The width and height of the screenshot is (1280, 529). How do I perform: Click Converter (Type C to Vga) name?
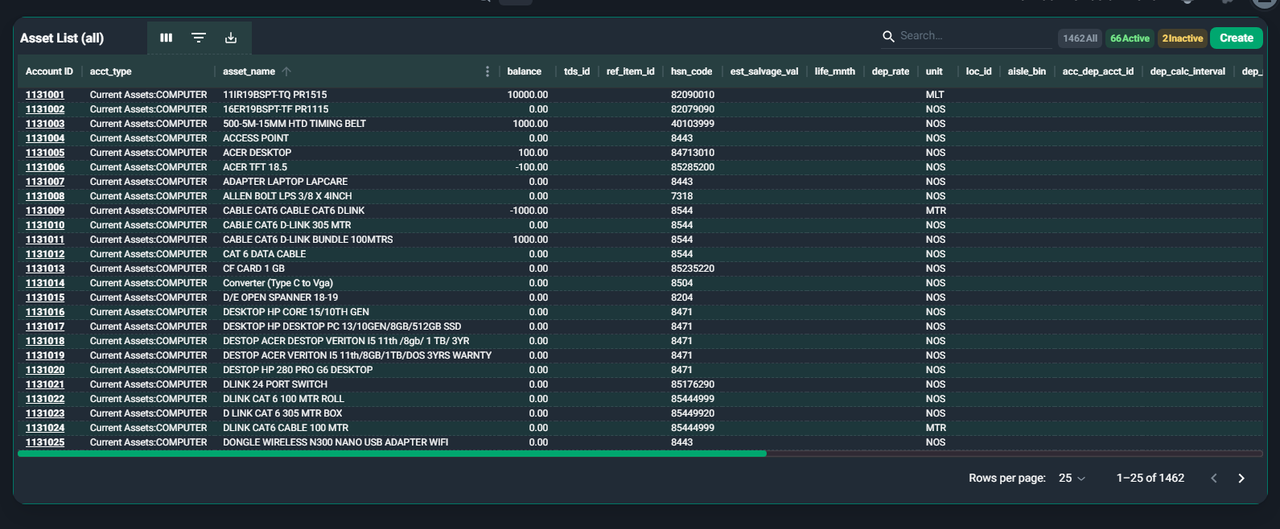pyautogui.click(x=278, y=283)
